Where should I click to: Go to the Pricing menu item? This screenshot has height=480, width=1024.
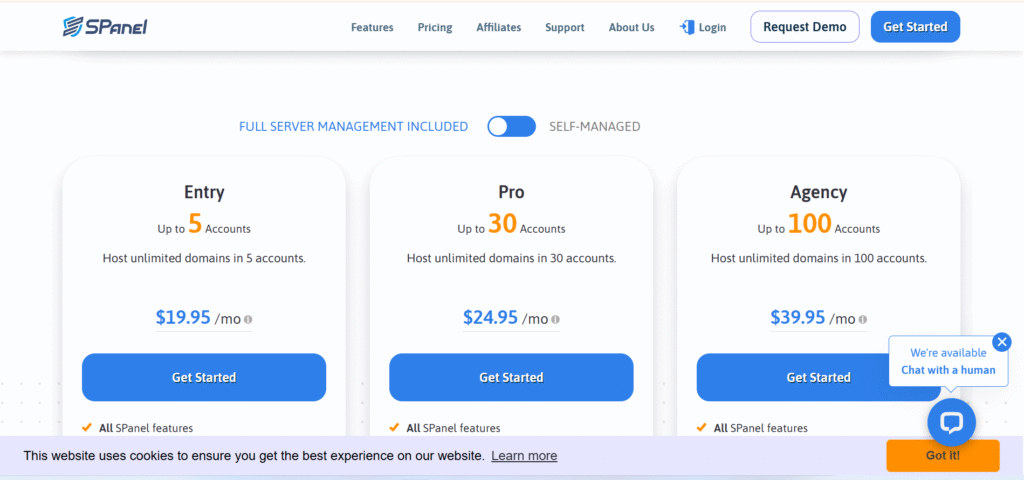tap(434, 28)
